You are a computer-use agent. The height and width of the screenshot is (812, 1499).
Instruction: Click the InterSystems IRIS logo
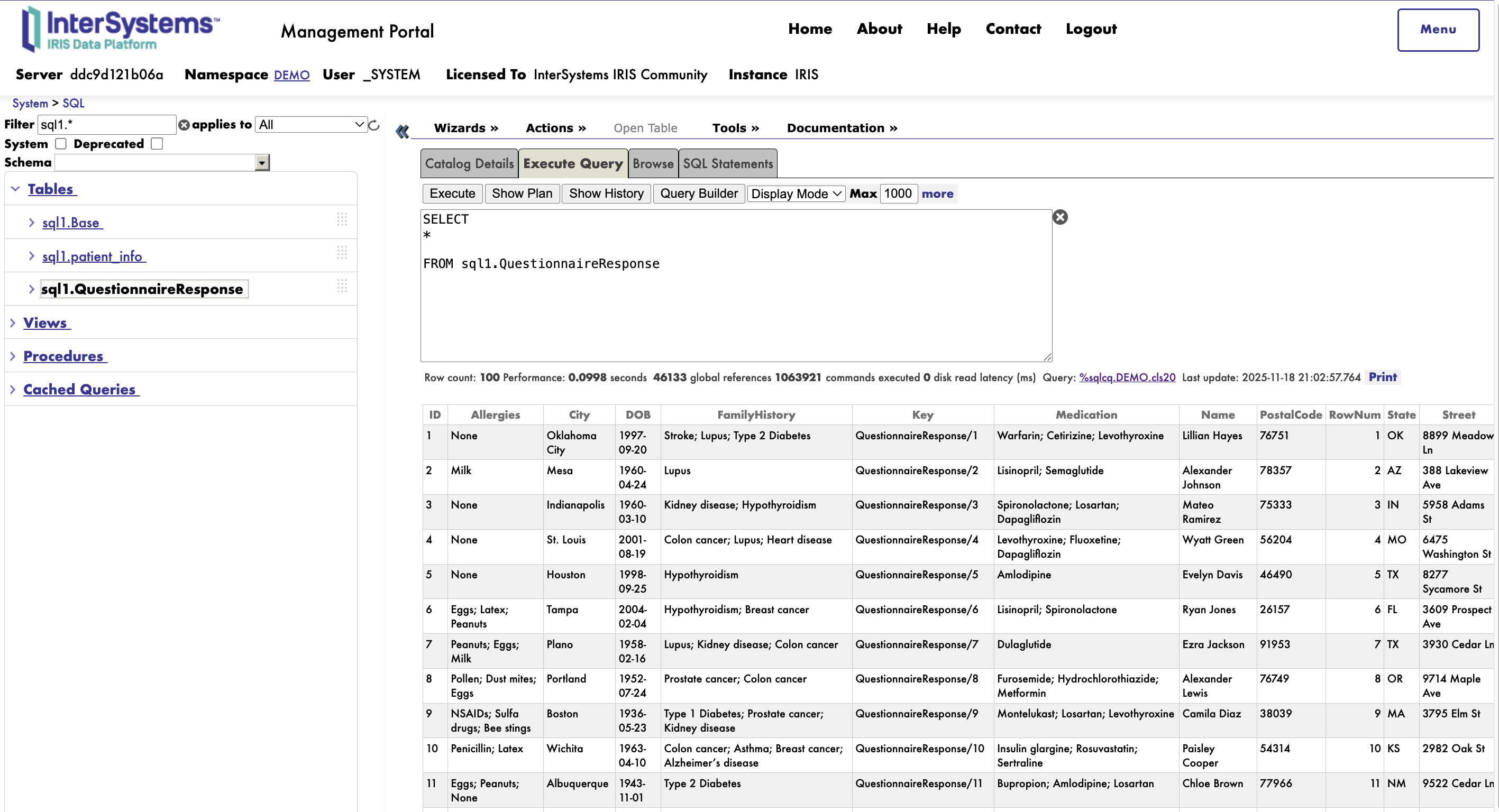tap(121, 29)
